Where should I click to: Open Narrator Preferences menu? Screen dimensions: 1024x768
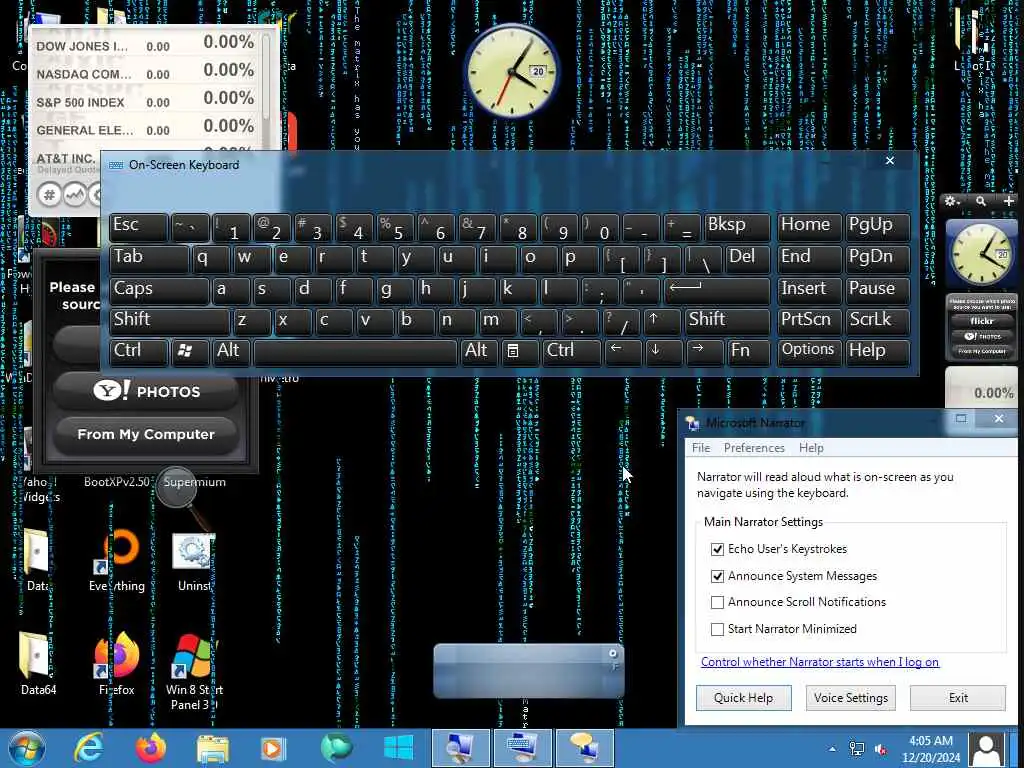tap(754, 448)
